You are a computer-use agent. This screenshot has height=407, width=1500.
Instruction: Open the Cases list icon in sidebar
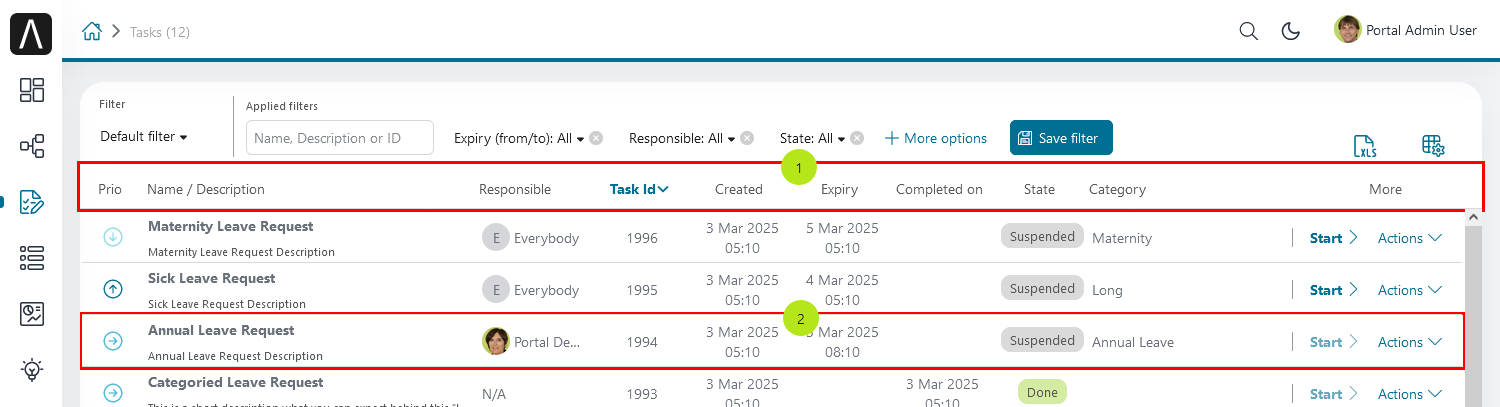(32, 258)
